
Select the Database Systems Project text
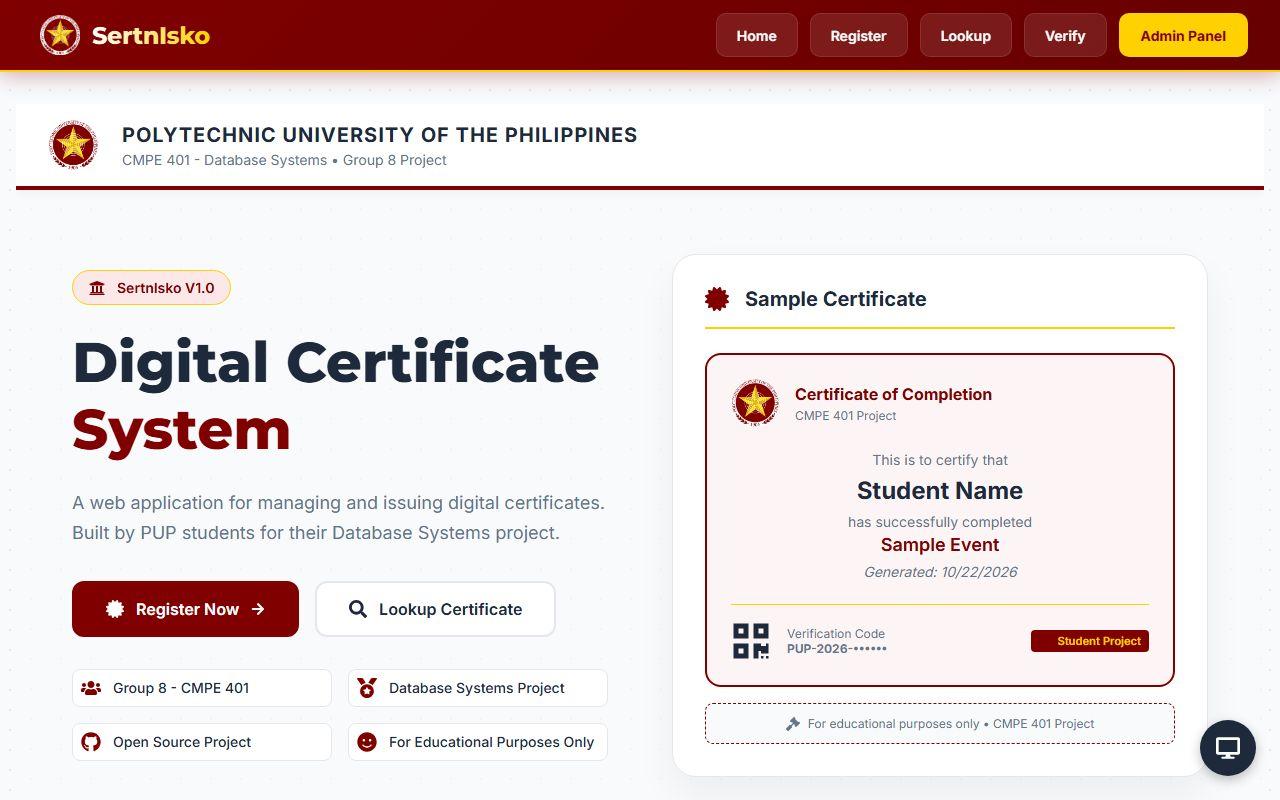pyautogui.click(x=477, y=688)
